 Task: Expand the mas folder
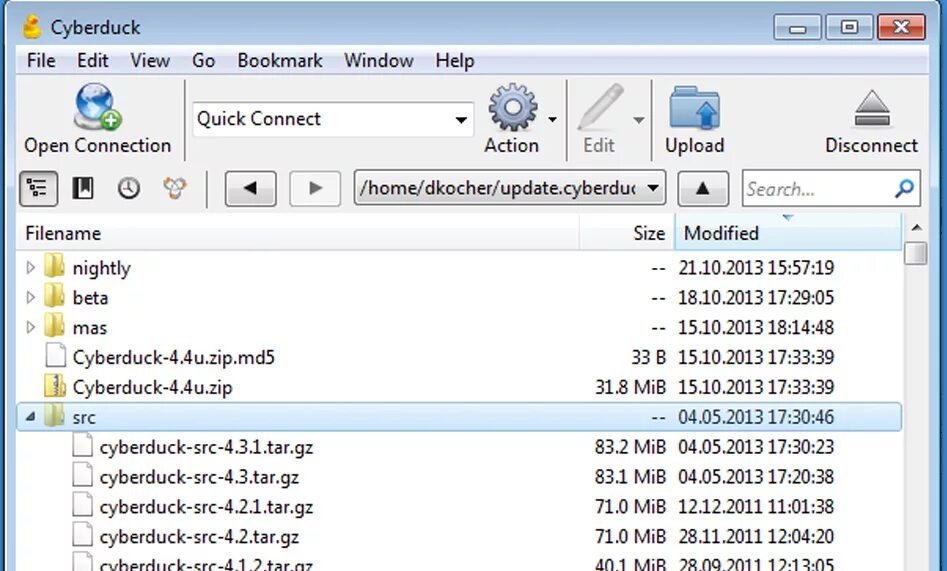pos(30,327)
